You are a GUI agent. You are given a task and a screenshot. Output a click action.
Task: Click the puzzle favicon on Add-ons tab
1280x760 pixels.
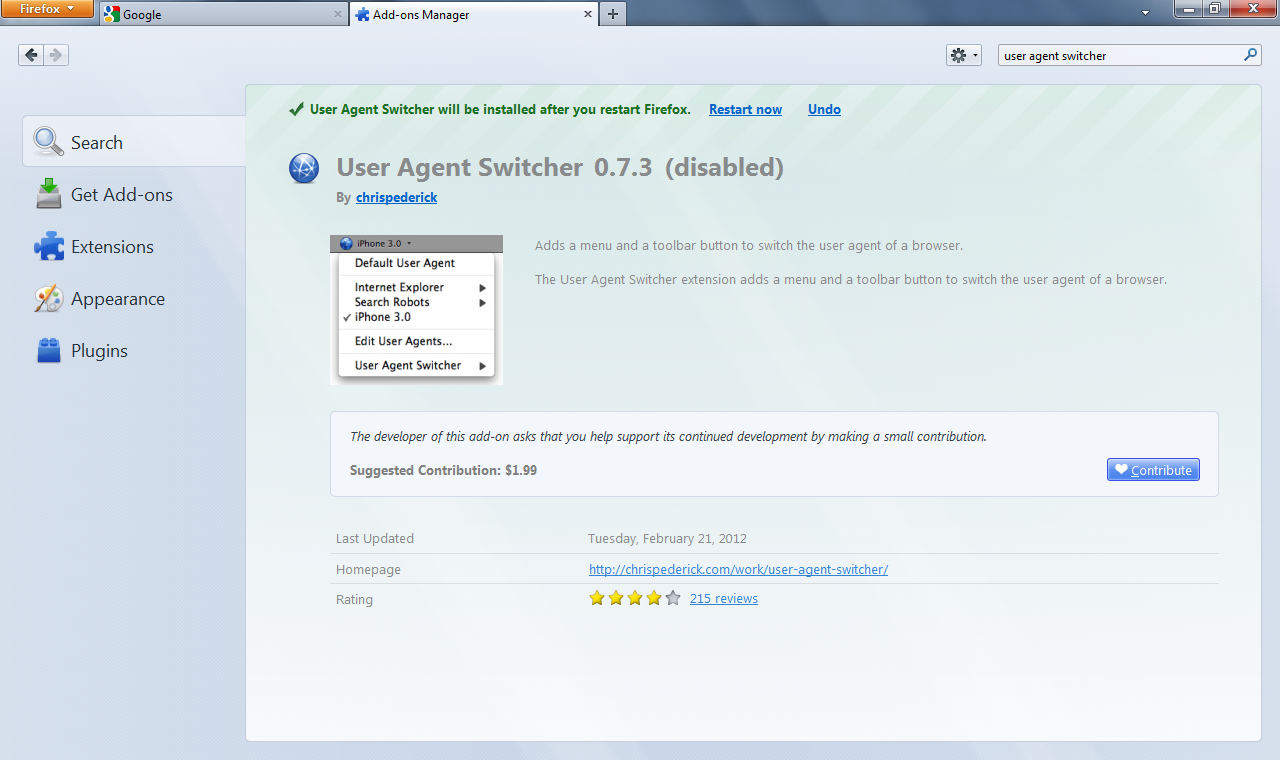361,14
